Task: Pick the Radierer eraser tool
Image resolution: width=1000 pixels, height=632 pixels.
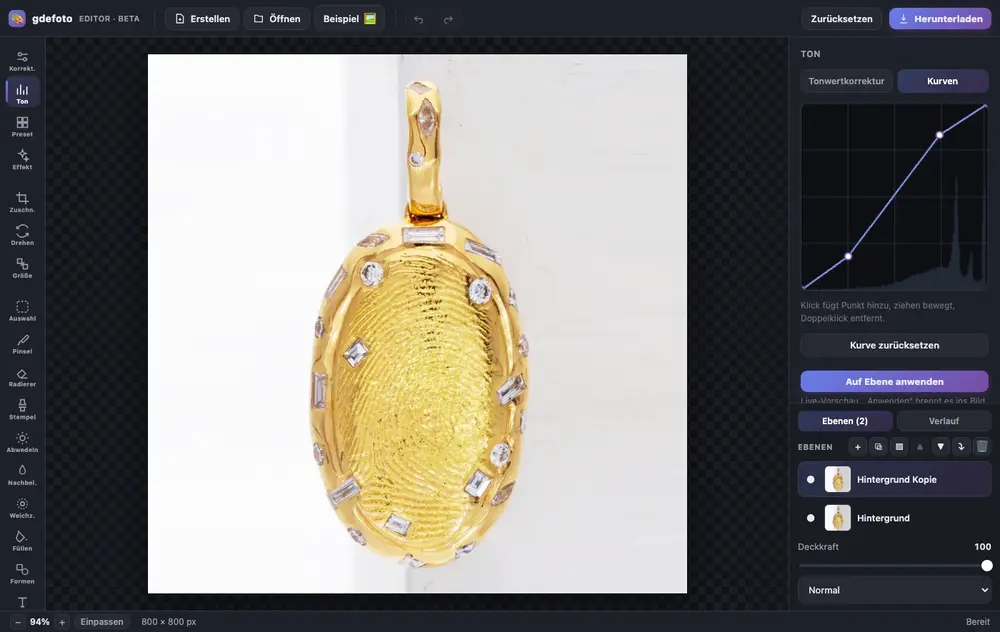Action: [22, 376]
